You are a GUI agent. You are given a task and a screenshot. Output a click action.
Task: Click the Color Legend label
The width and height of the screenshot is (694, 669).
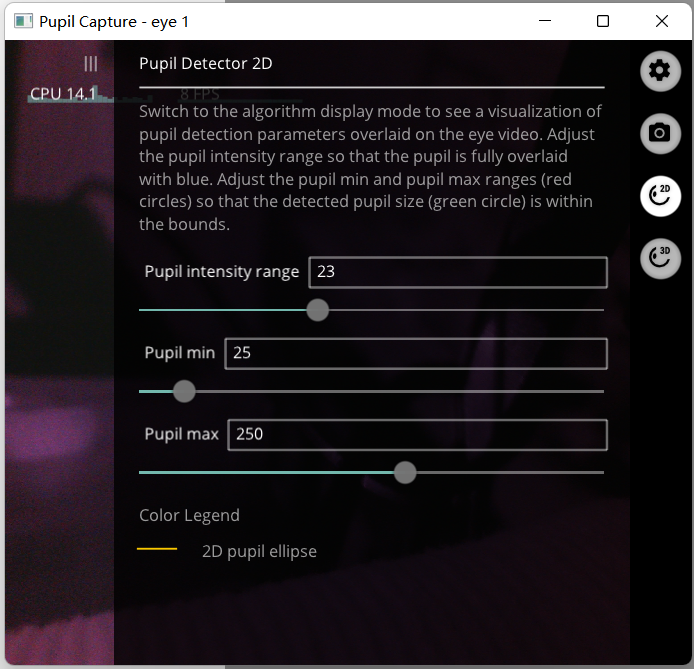tap(189, 515)
